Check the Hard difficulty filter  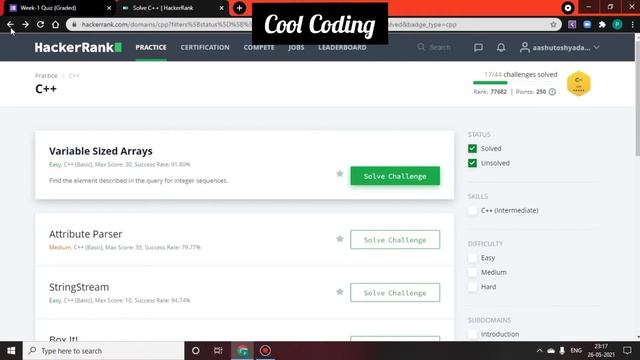click(x=472, y=287)
